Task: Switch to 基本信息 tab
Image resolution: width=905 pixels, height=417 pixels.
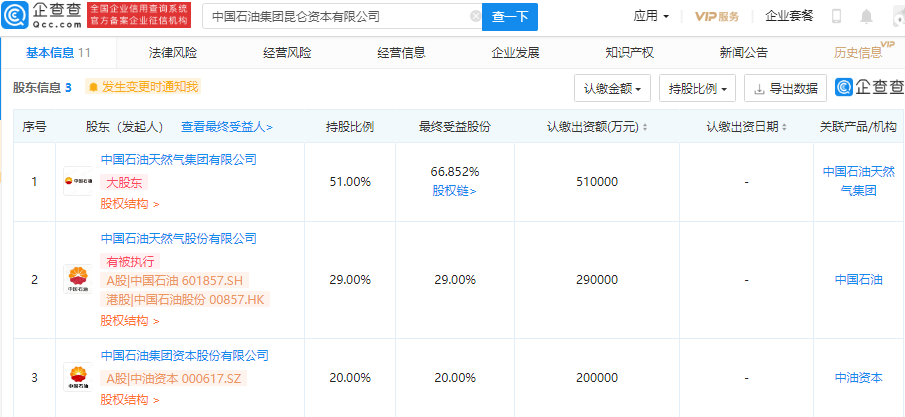Action: point(58,53)
